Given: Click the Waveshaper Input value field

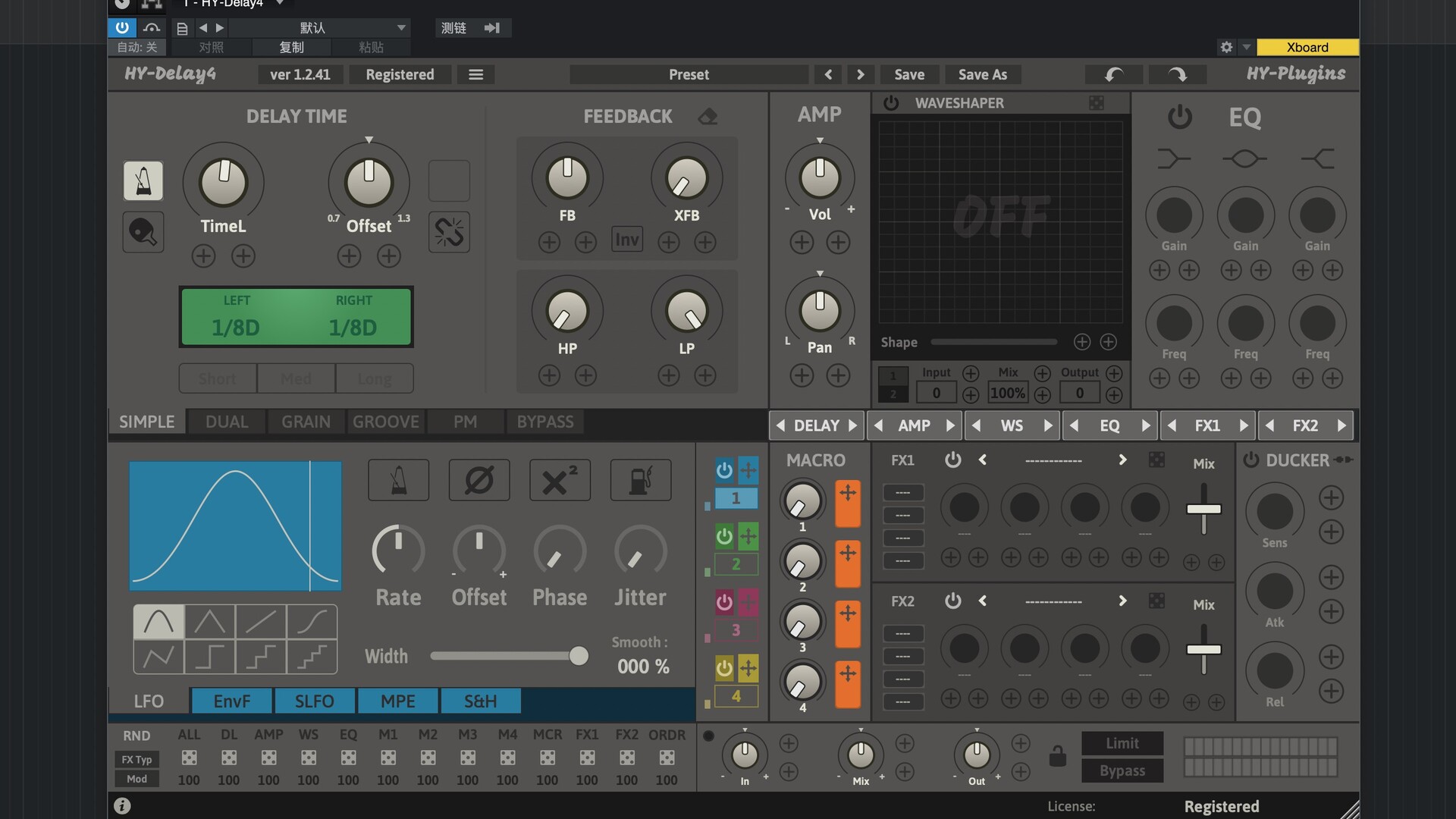Looking at the screenshot, I should [936, 393].
